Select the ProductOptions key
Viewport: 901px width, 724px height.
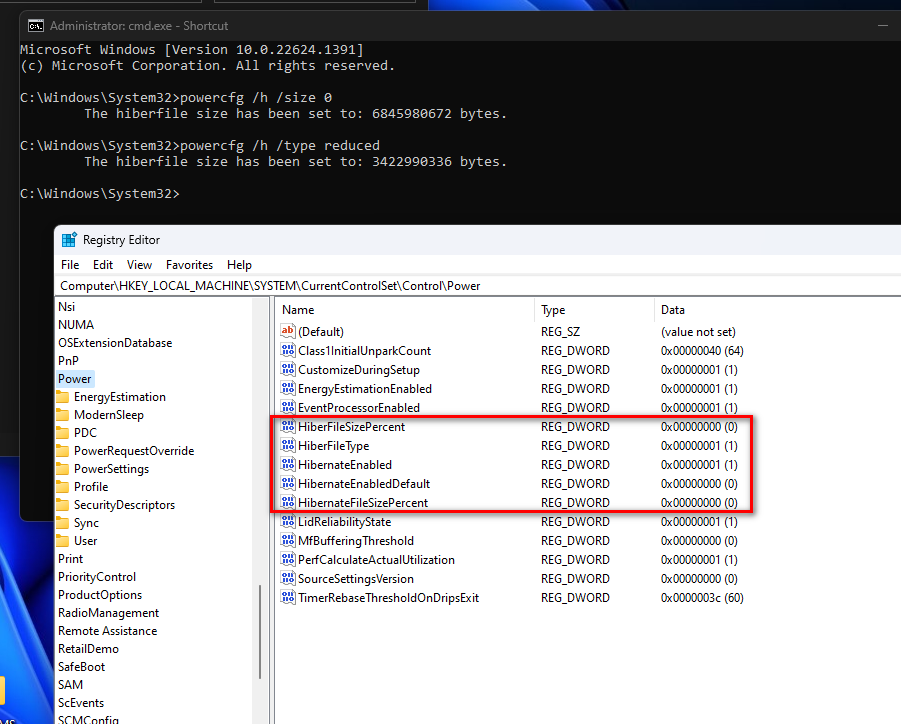100,595
